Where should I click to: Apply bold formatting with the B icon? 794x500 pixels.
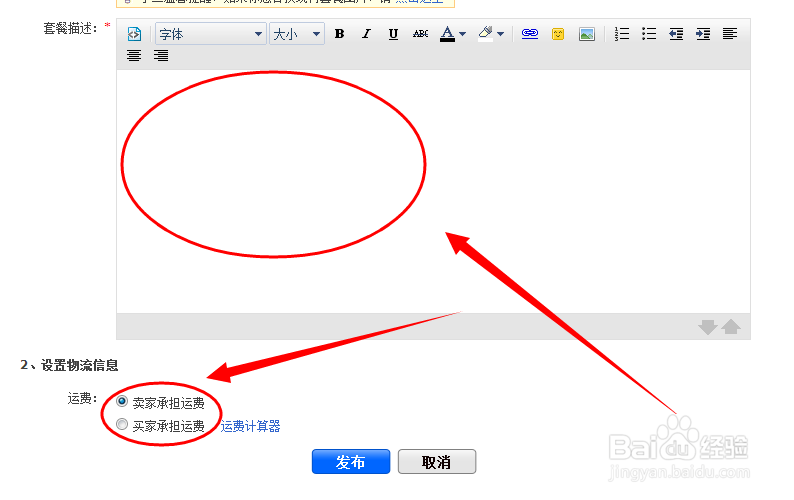tap(340, 34)
